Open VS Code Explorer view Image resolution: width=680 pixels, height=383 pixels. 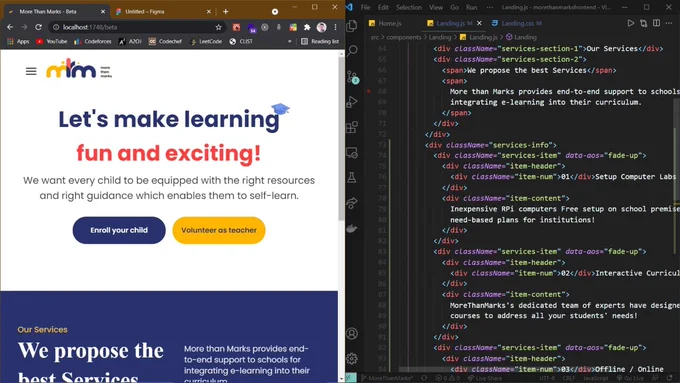tap(352, 26)
